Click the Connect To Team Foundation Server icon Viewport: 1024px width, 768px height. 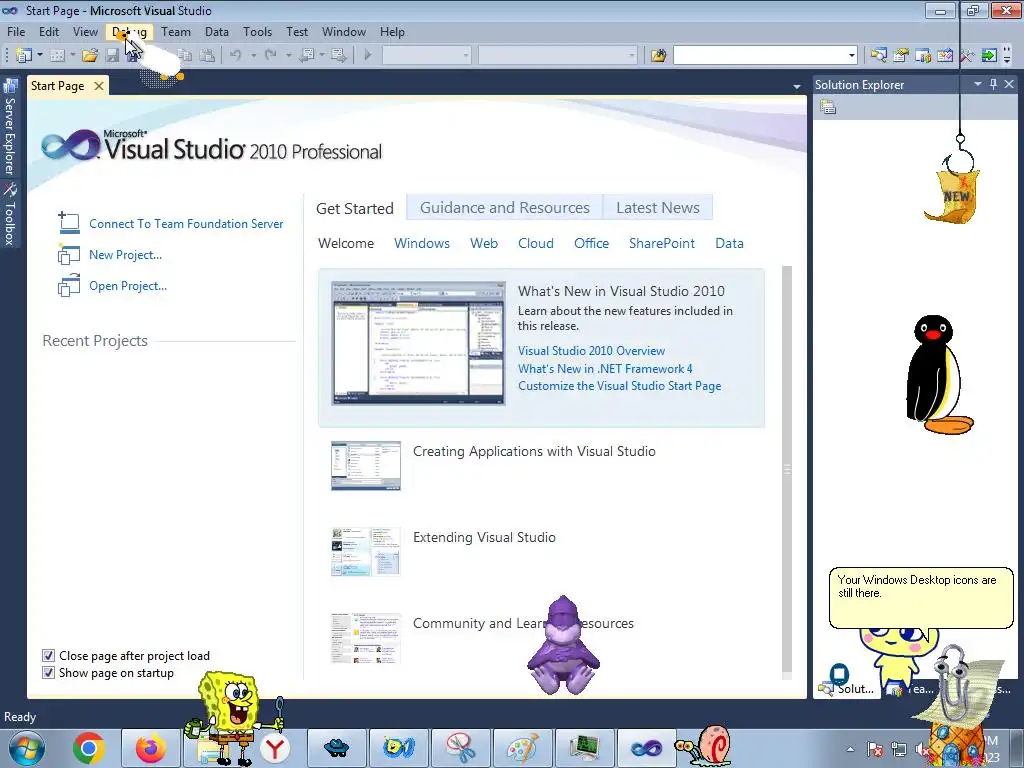(69, 223)
